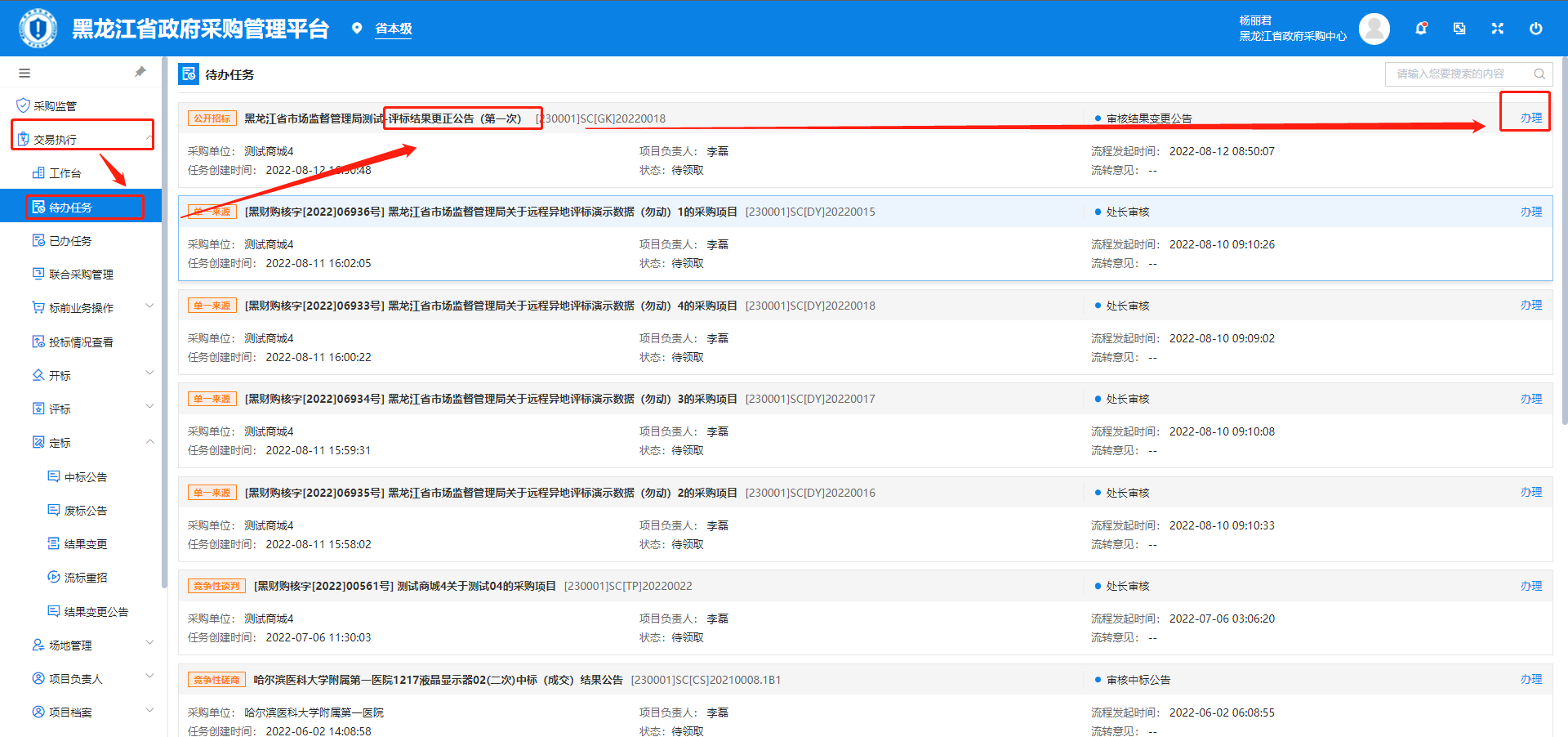Click user name 杨丽君 in header
Image resolution: width=1568 pixels, height=737 pixels.
coord(1255,20)
